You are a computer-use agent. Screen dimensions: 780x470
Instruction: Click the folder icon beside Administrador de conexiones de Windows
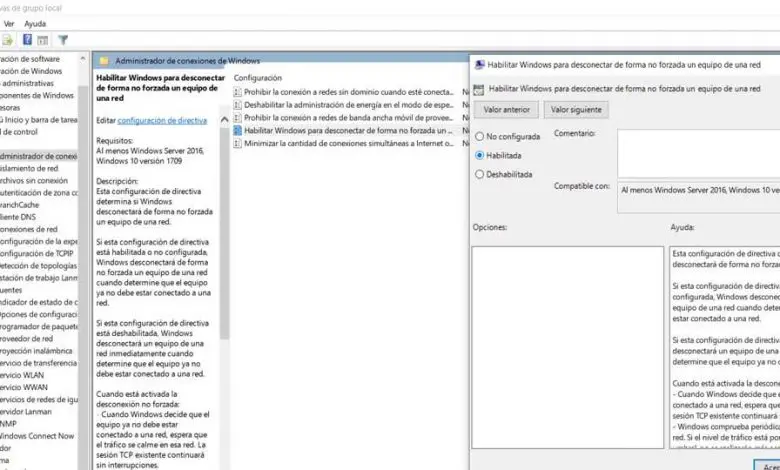click(x=104, y=61)
